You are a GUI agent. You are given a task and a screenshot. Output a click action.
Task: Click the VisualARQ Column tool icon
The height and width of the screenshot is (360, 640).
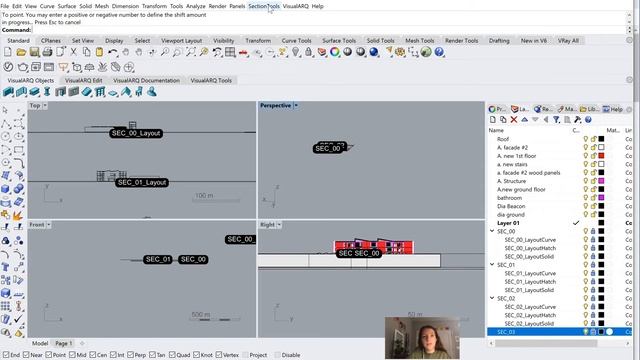(47, 92)
